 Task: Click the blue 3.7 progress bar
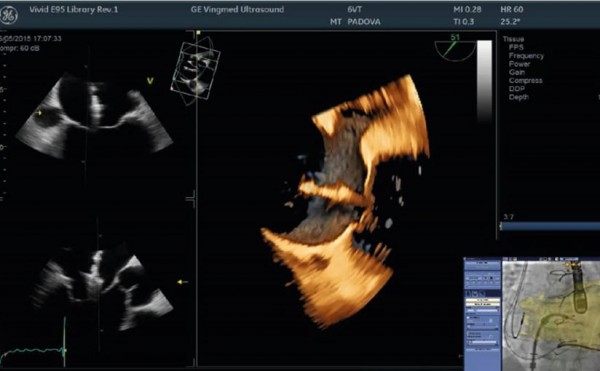pos(550,226)
